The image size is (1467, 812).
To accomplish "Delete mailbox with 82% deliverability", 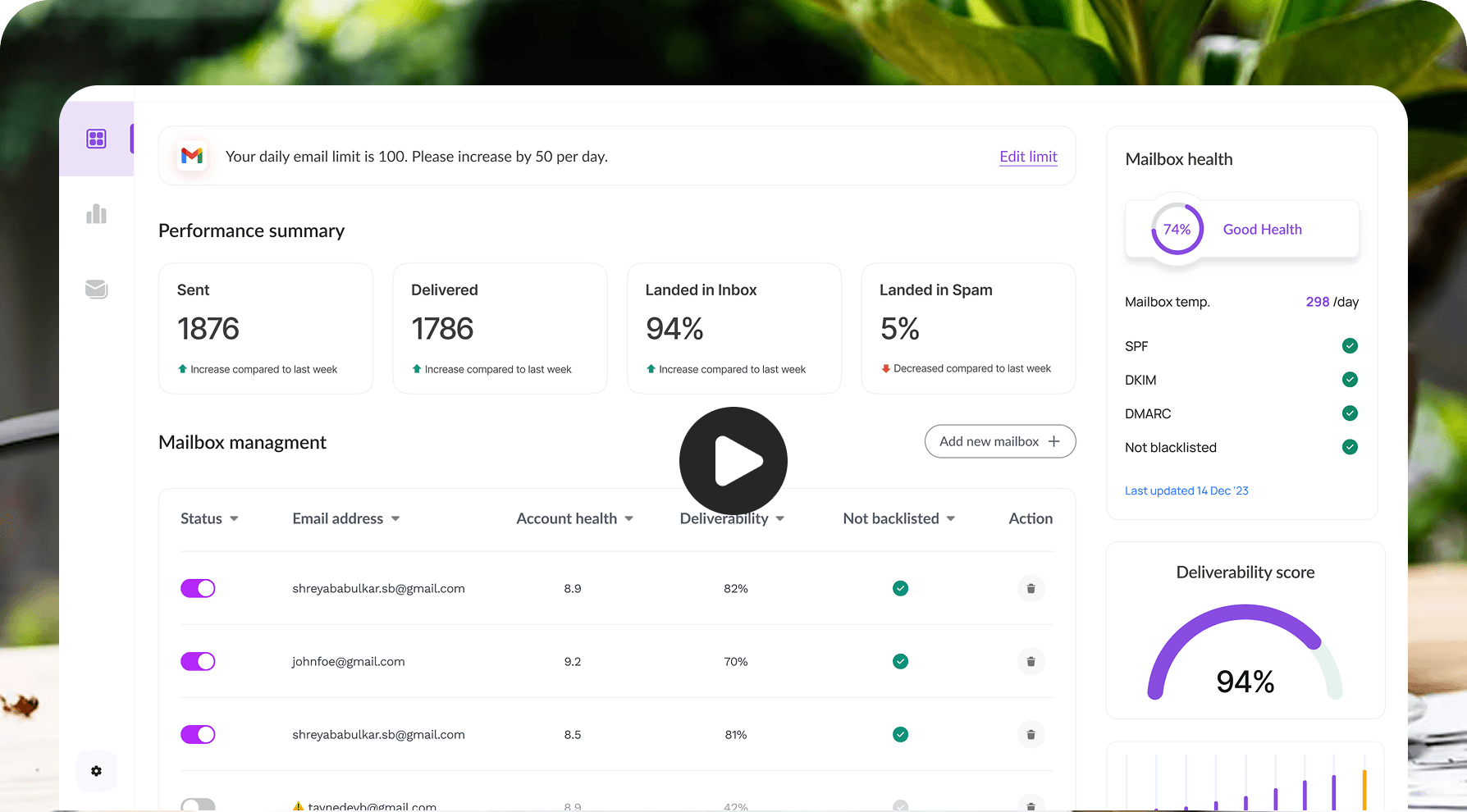I will [1031, 588].
